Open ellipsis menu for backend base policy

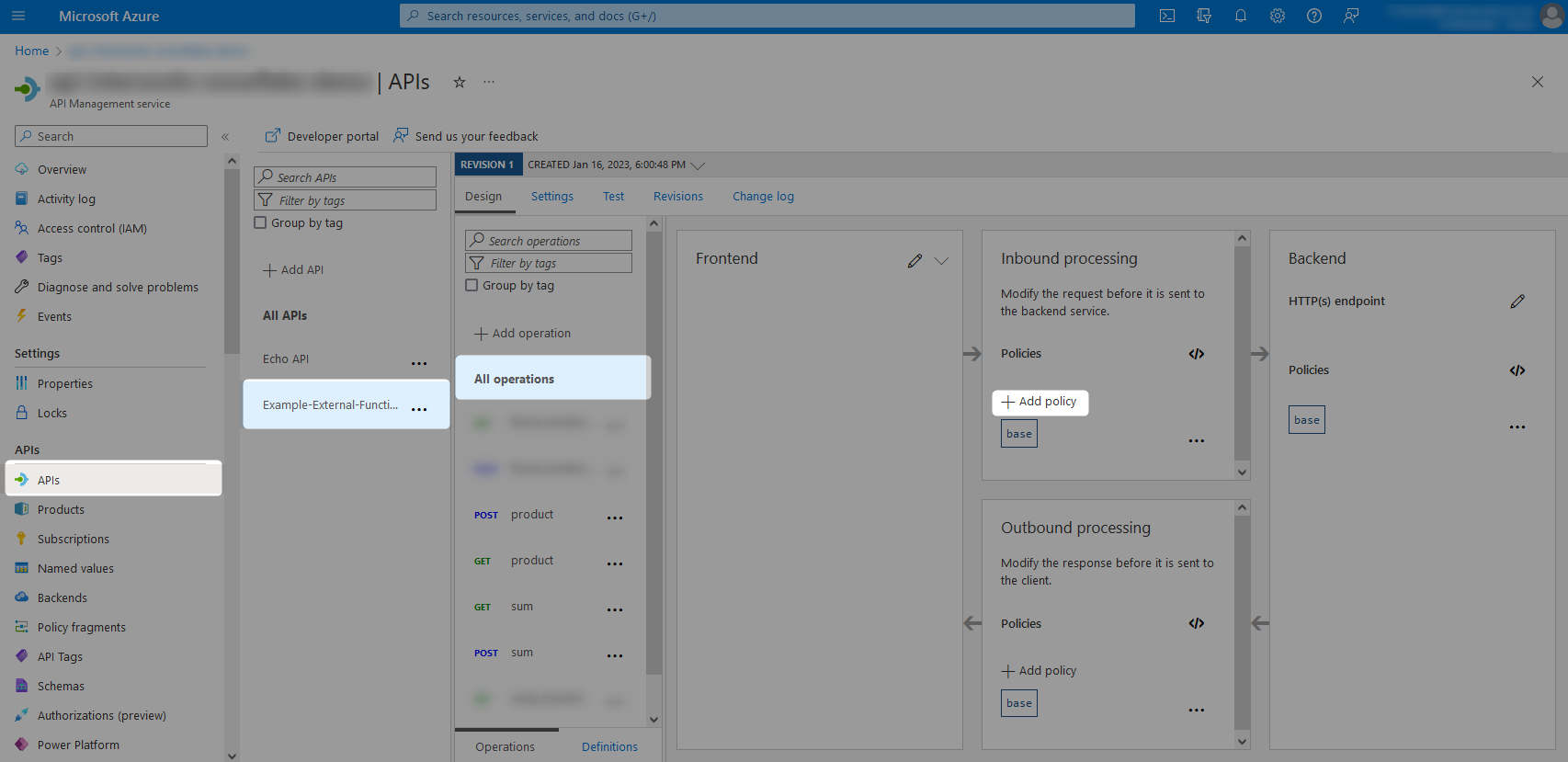pos(1517,427)
